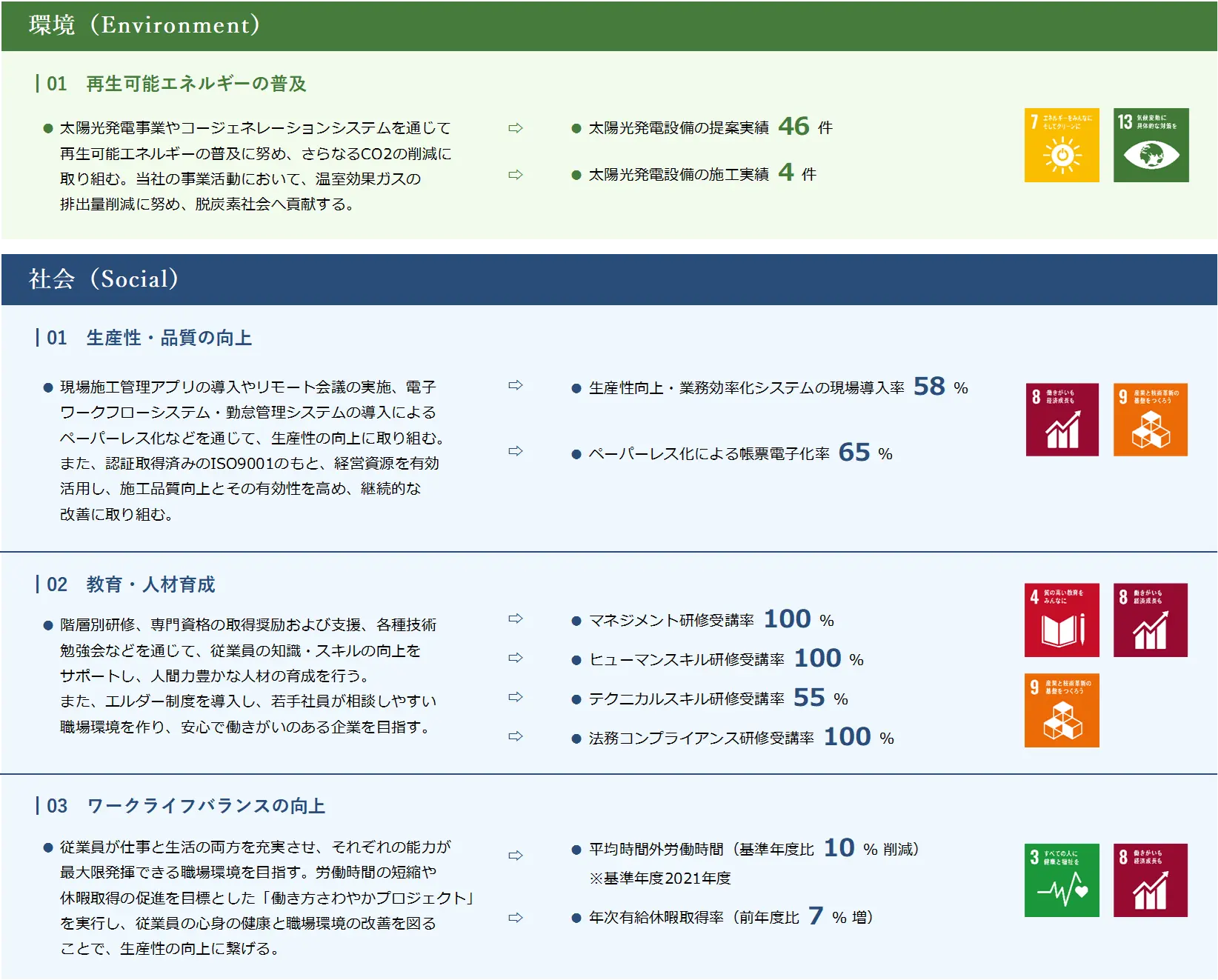Click the 環境 (Environment) green header banner

click(609, 25)
